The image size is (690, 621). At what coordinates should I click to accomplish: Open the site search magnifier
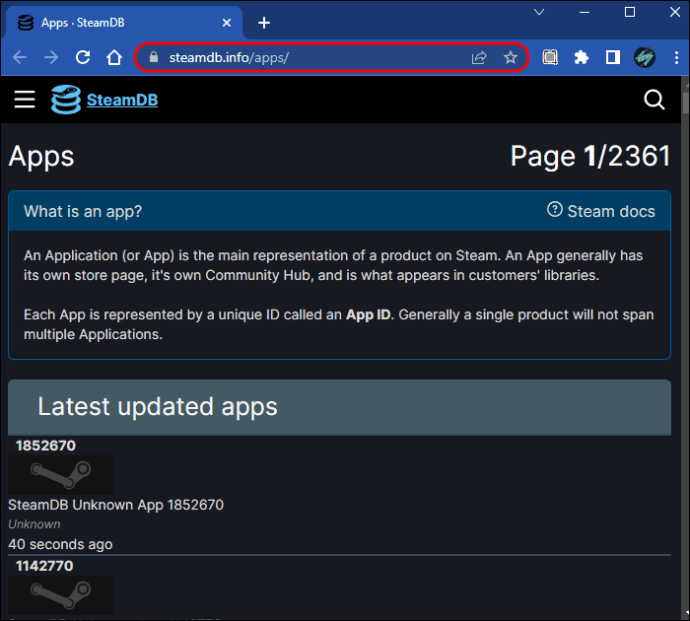[x=654, y=100]
